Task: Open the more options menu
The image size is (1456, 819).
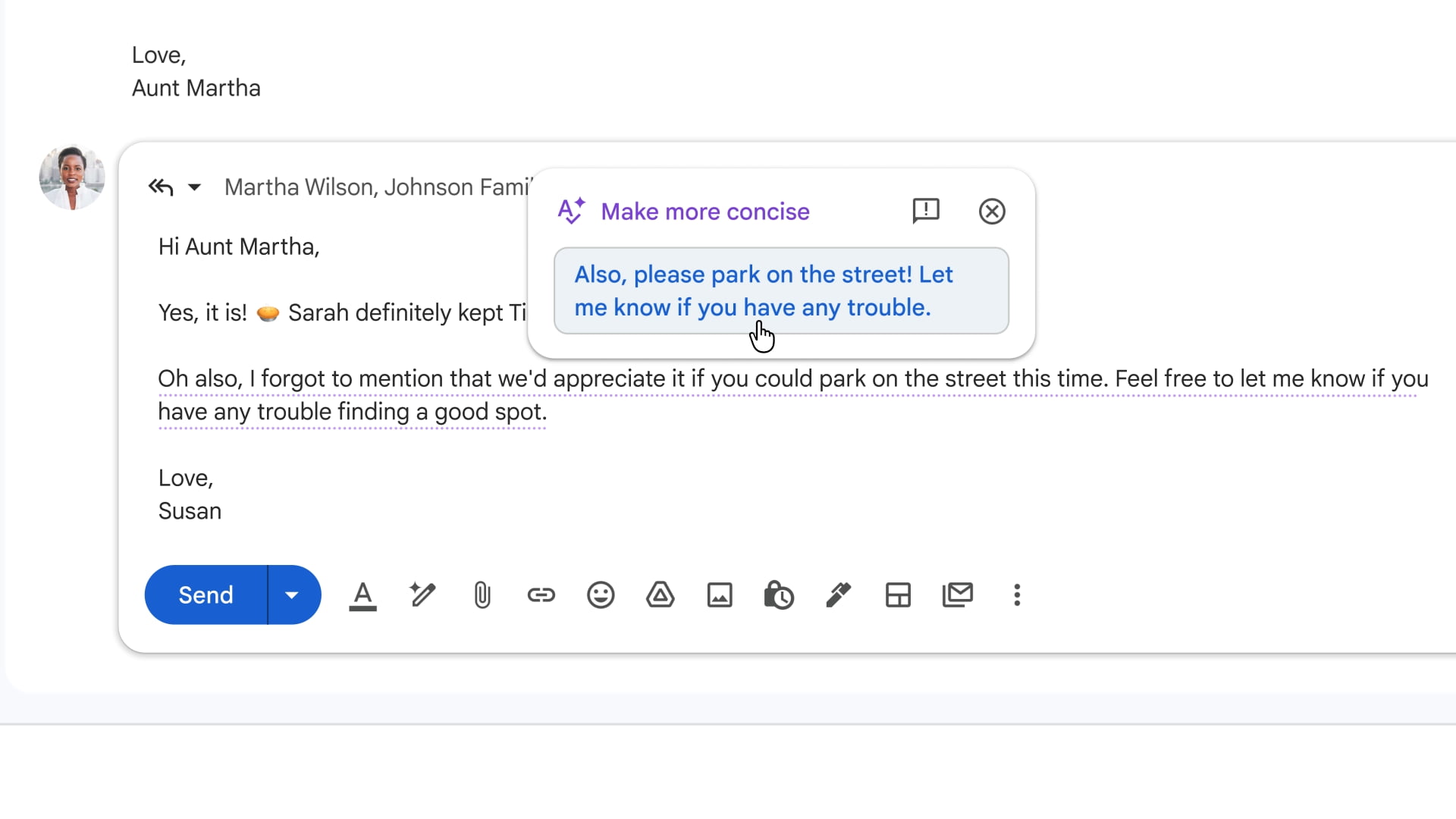Action: (x=1017, y=595)
